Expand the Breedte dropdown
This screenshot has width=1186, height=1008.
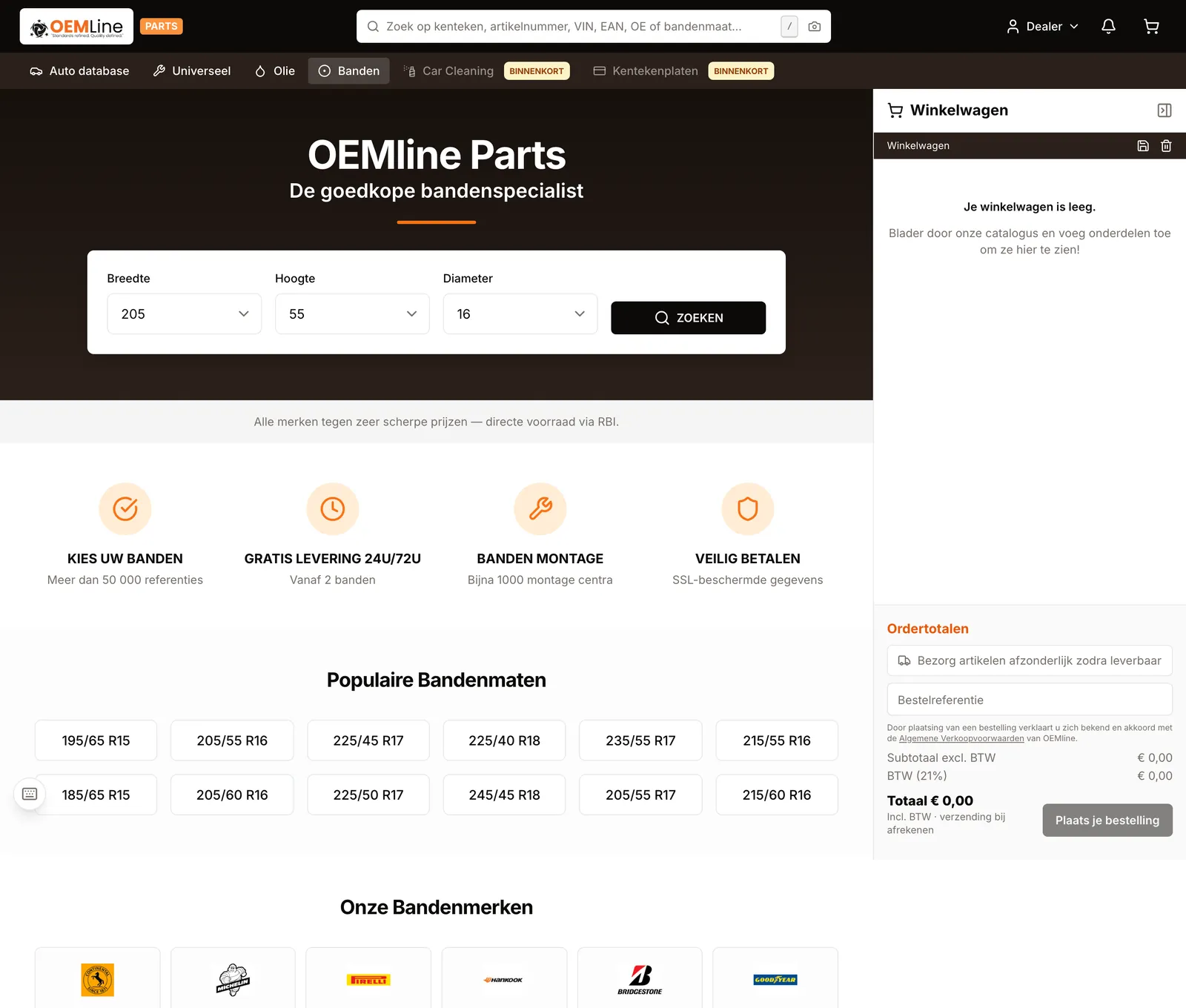185,314
